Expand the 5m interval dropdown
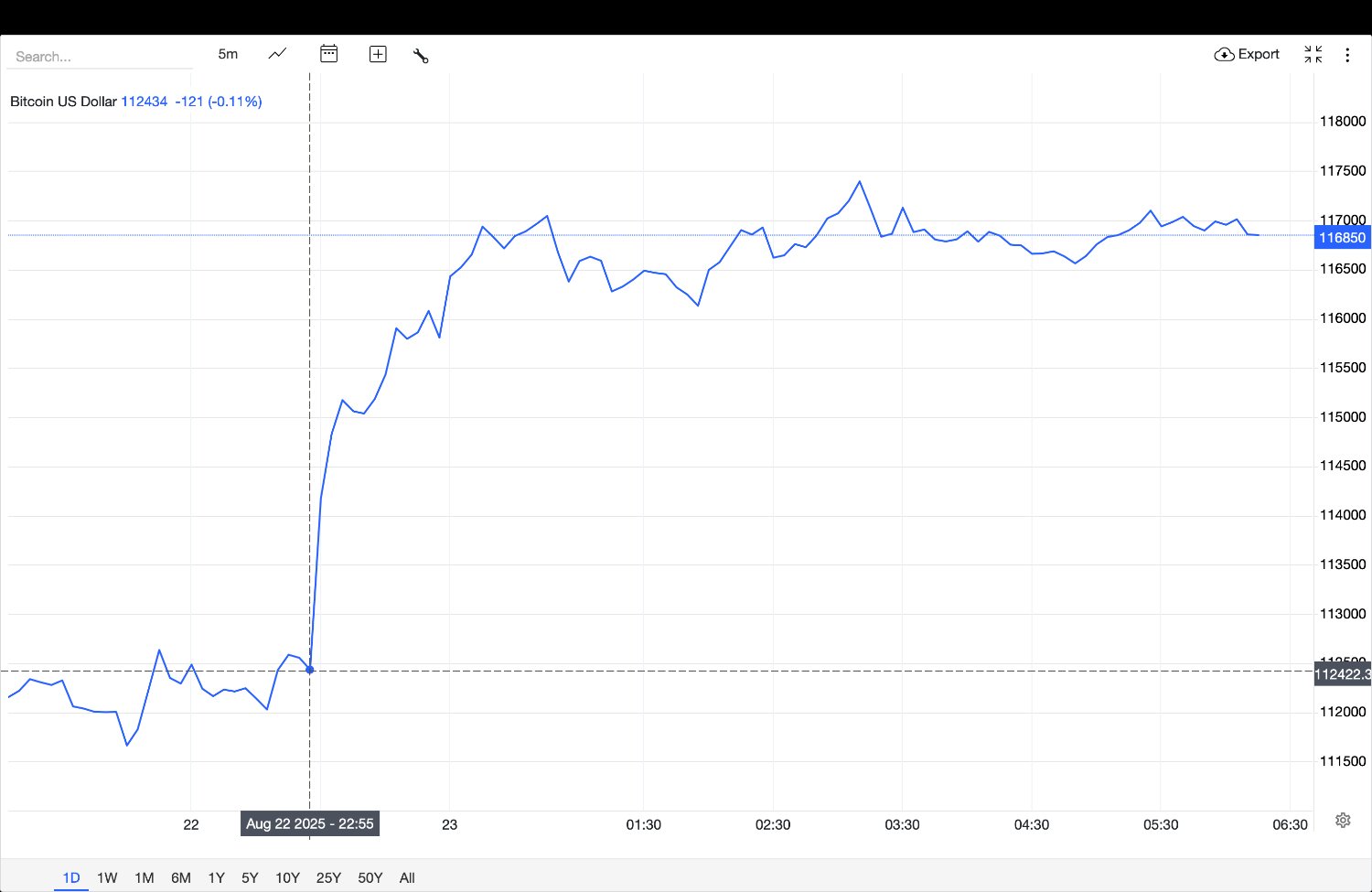This screenshot has height=892, width=1372. pyautogui.click(x=228, y=54)
